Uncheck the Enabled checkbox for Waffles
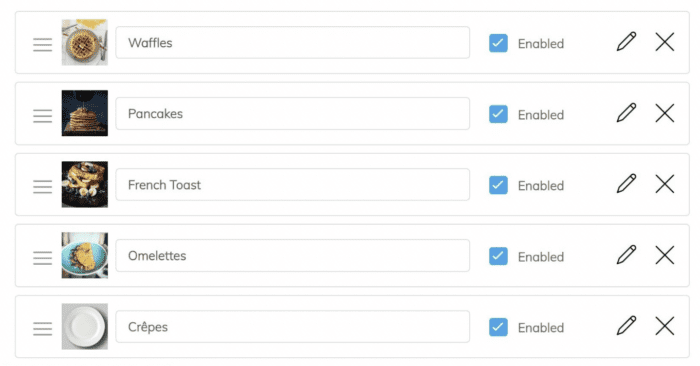 [x=498, y=43]
